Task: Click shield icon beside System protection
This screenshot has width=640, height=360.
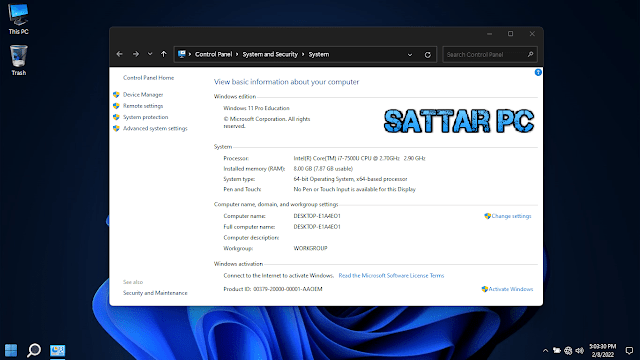Action: tap(116, 117)
